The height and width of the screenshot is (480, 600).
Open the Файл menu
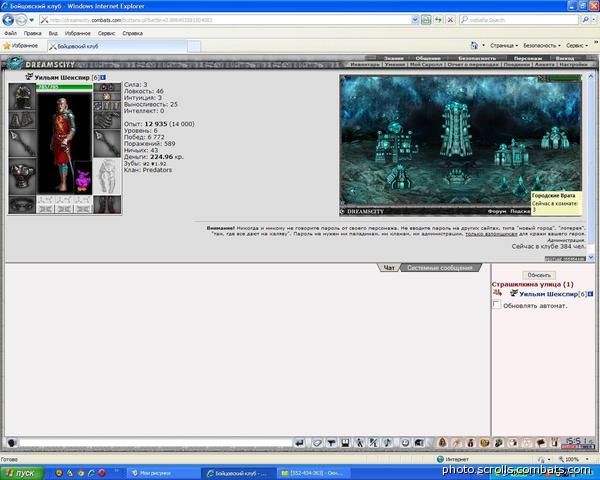click(x=10, y=33)
